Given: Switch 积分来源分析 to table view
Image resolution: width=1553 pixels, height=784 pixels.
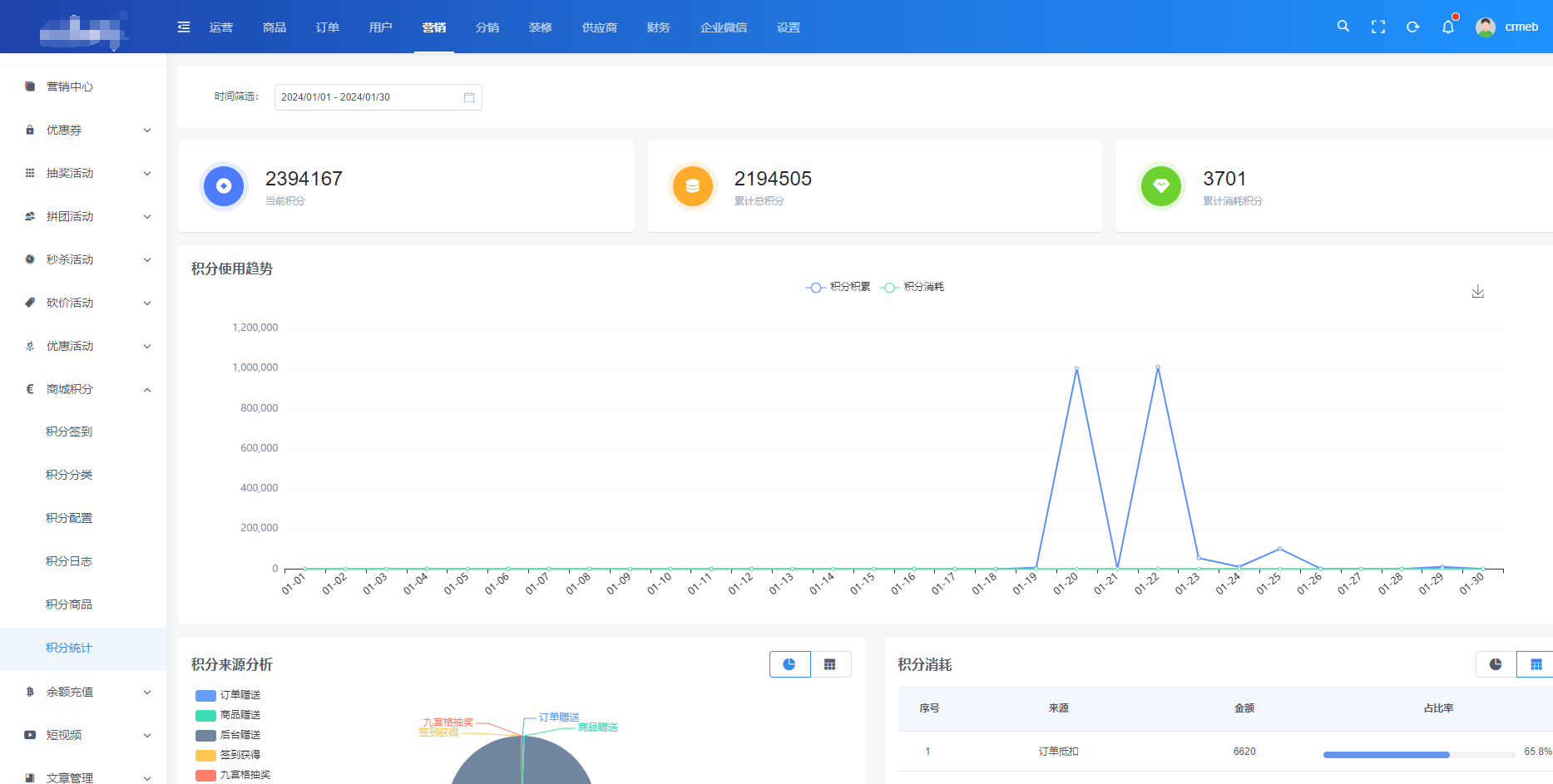Looking at the screenshot, I should [830, 664].
